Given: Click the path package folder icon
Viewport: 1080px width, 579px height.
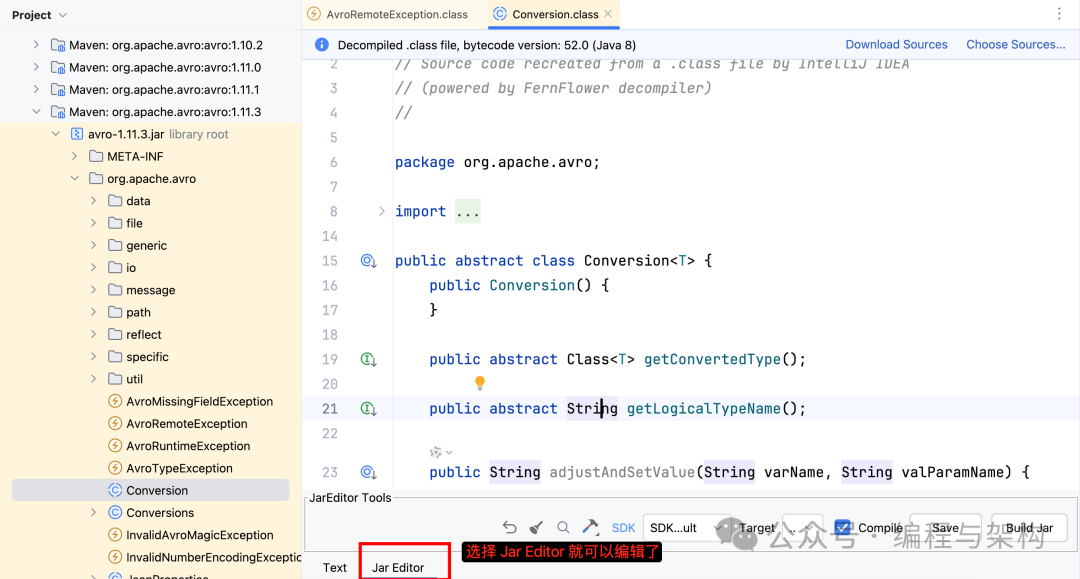Looking at the screenshot, I should [115, 312].
